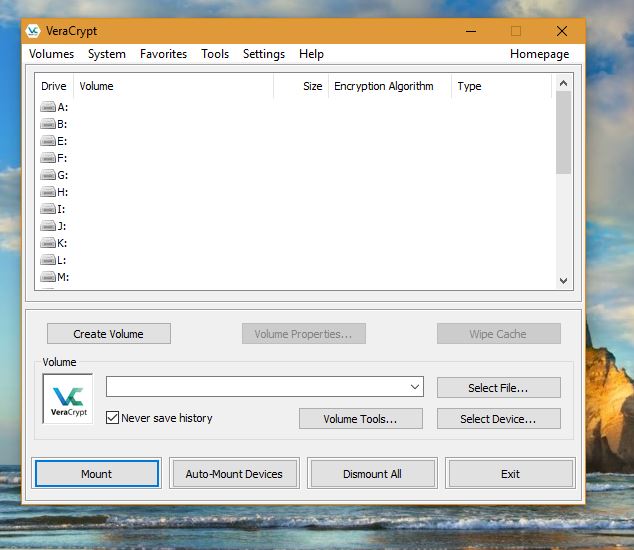Click the Create Volume button

109,334
